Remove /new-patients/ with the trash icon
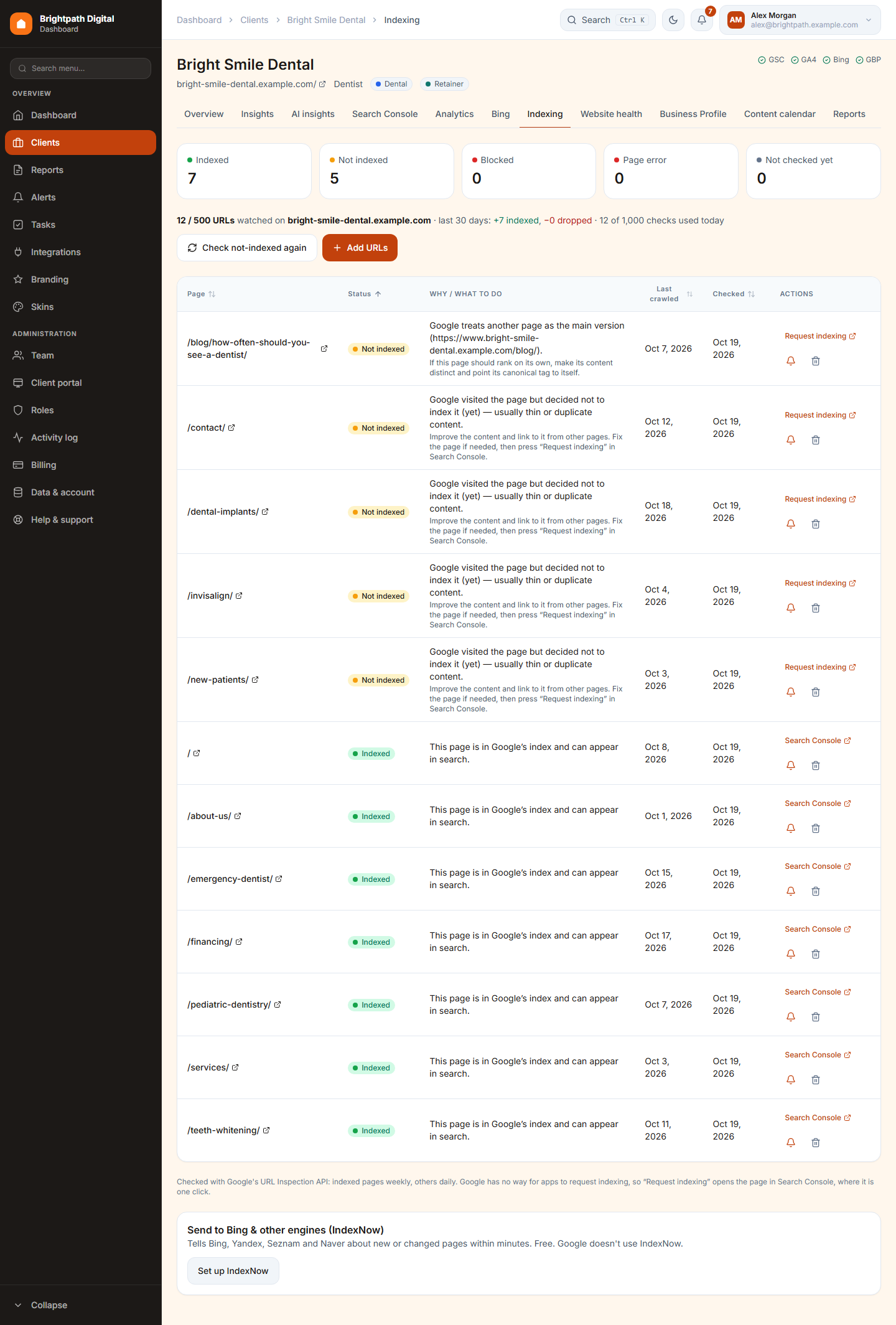Image resolution: width=896 pixels, height=1325 pixels. [816, 692]
